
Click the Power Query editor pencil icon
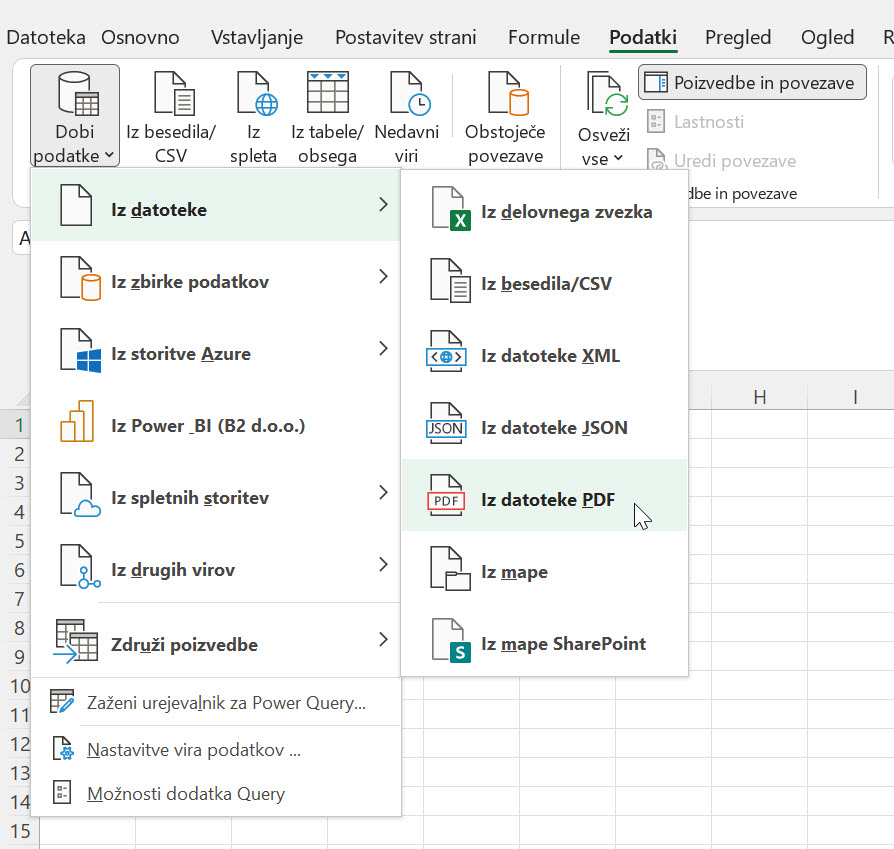tap(62, 702)
